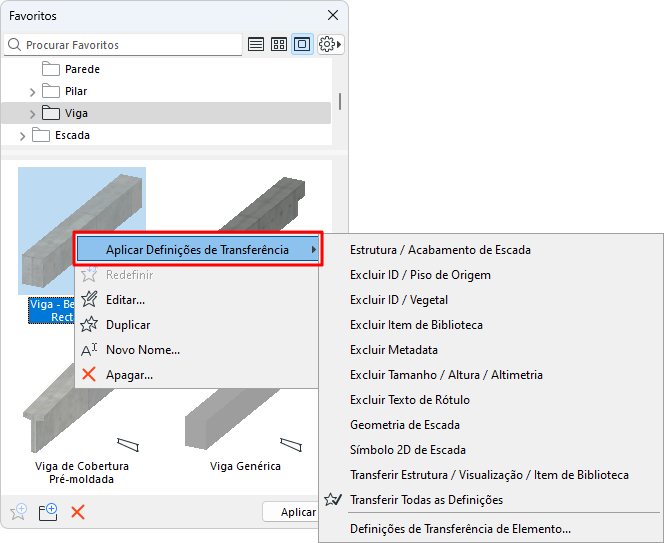Select Excluir Texto de Rótulo

491,400
